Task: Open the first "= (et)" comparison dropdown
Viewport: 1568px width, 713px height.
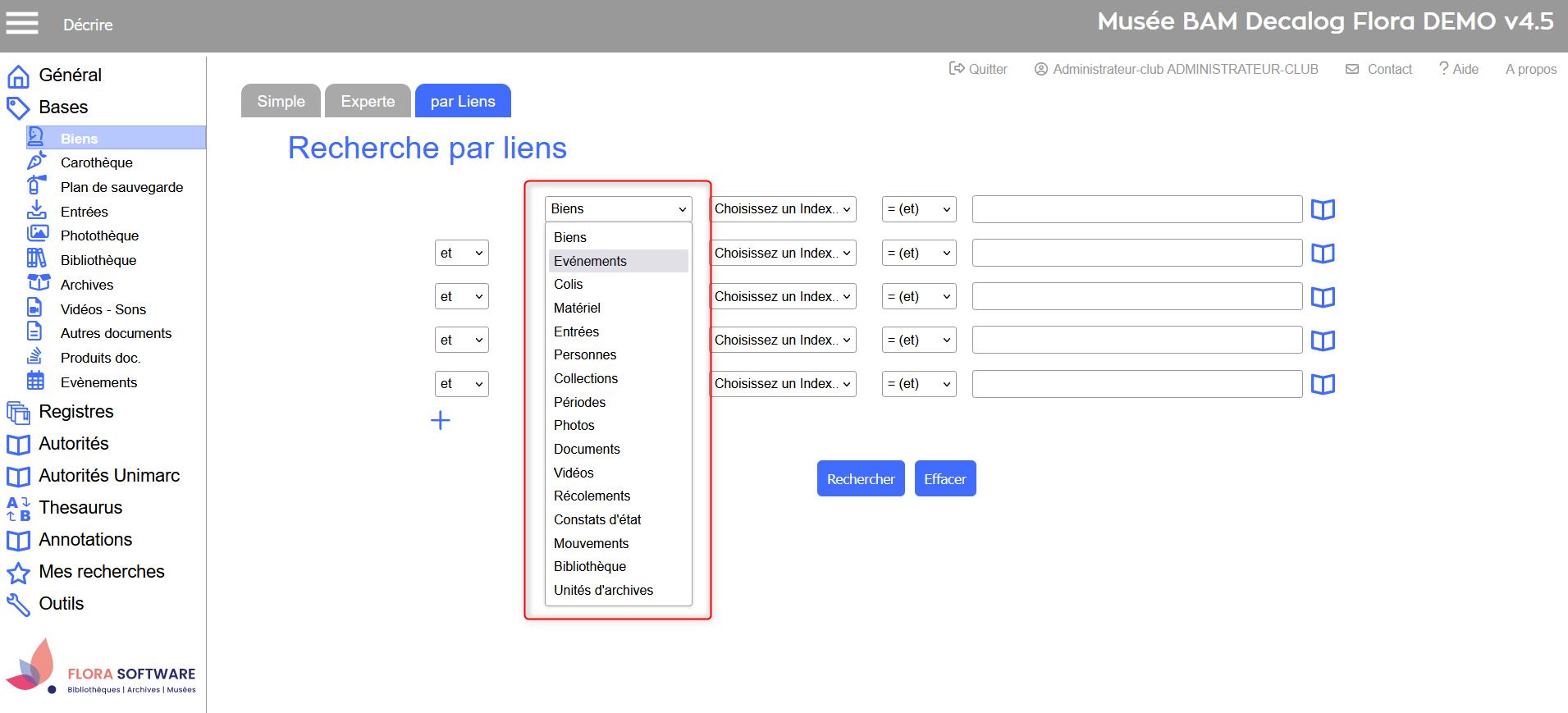Action: pos(918,209)
